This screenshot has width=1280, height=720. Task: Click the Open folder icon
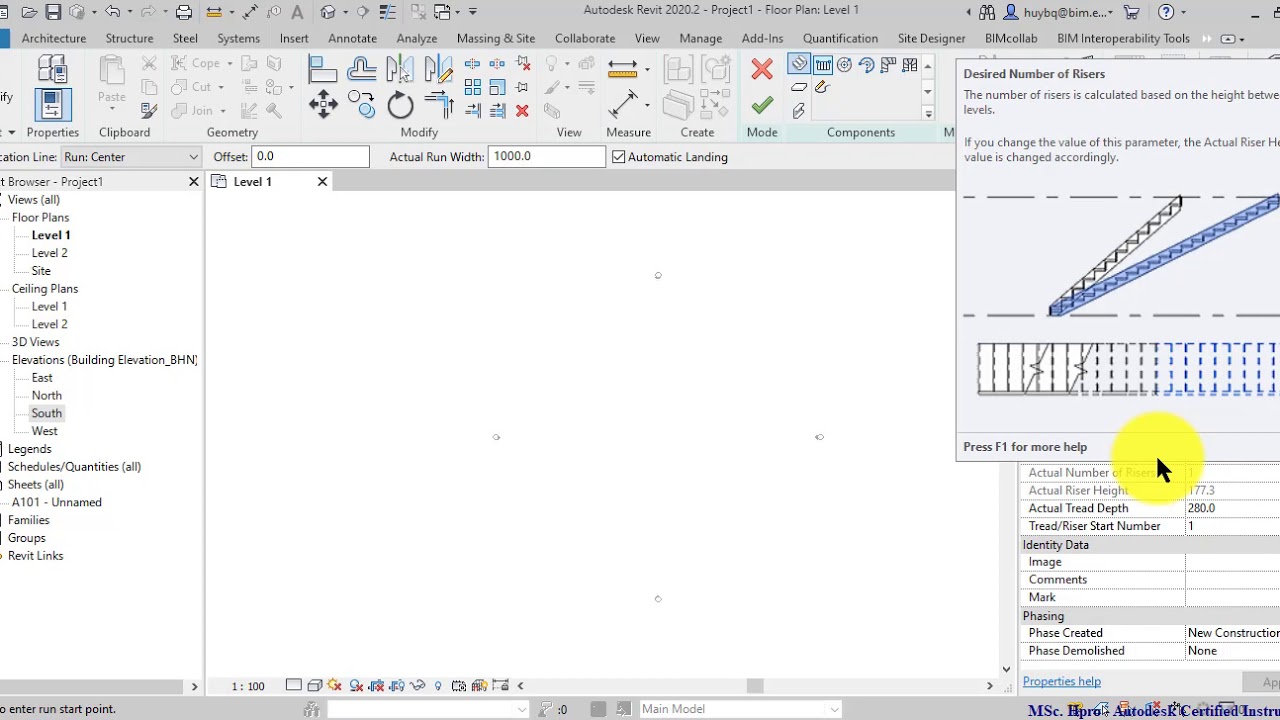pyautogui.click(x=28, y=12)
